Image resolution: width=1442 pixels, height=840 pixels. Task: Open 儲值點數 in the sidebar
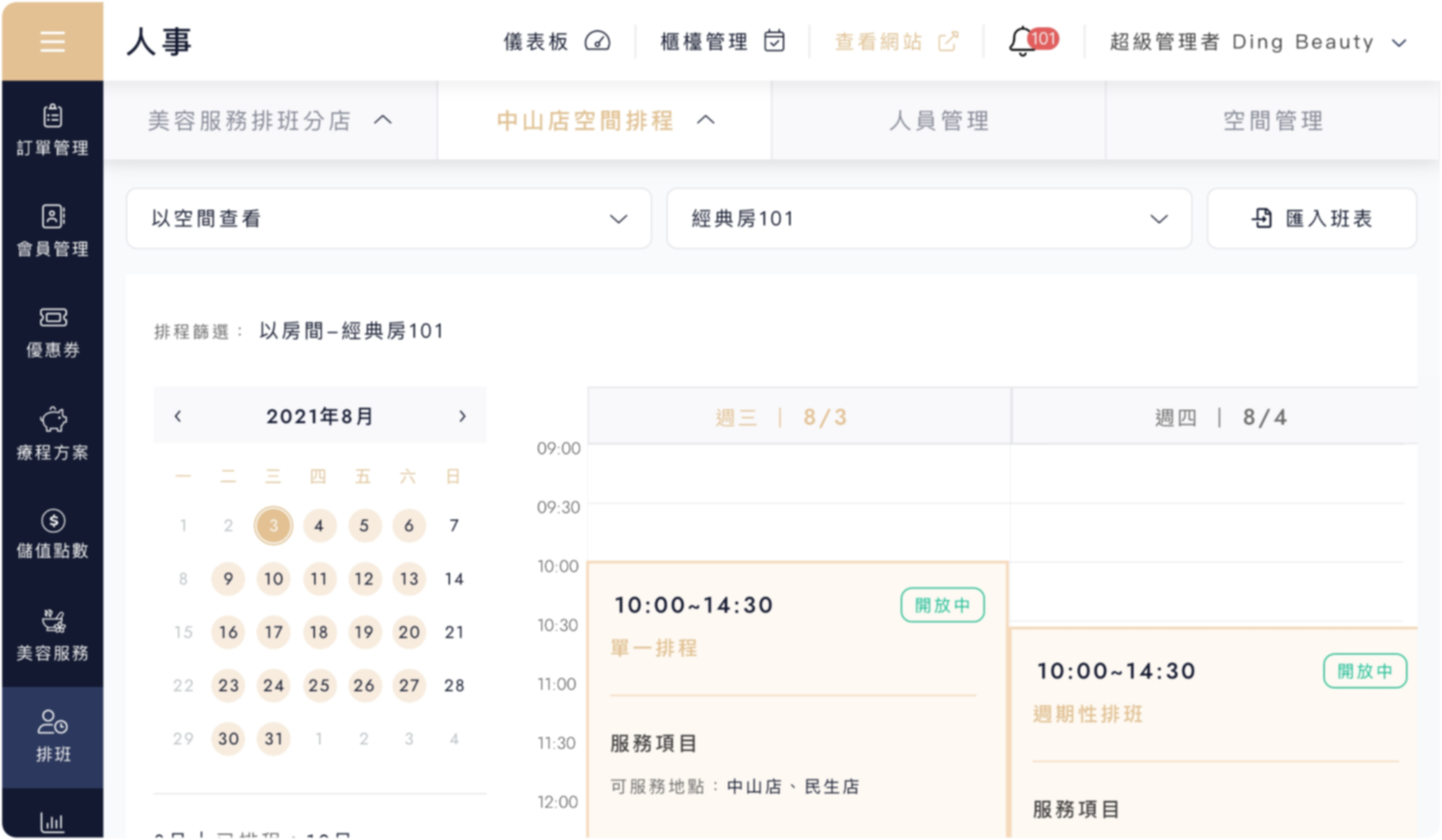pyautogui.click(x=52, y=534)
